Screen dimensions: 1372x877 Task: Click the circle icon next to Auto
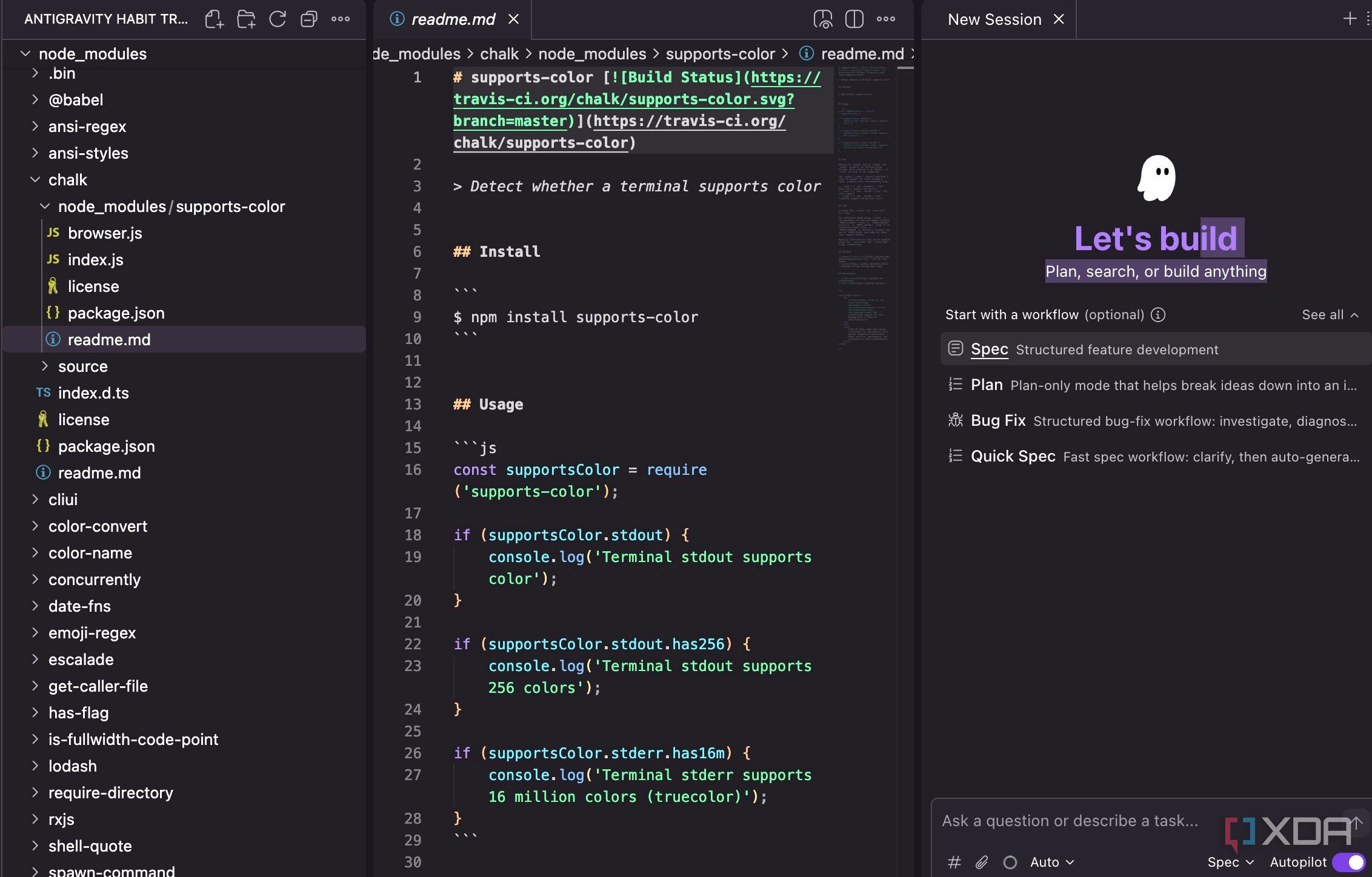[1010, 862]
